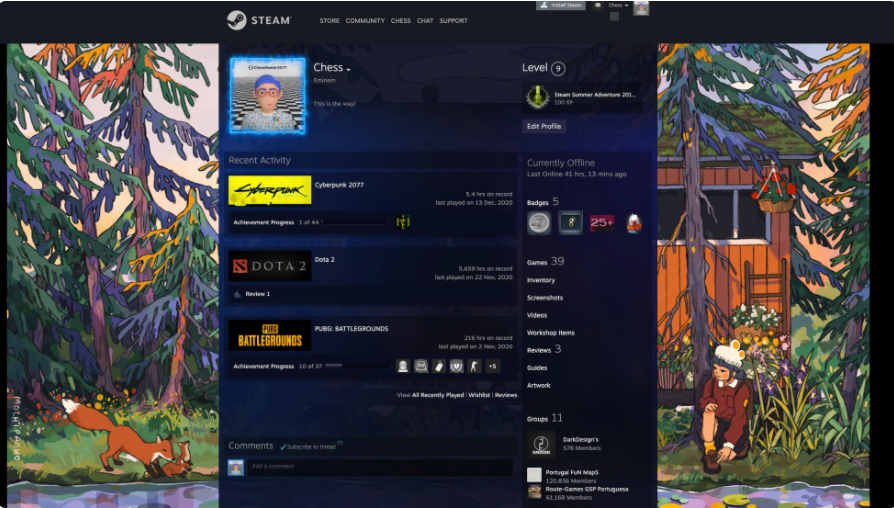Click the 'This is the way!' profile summary
This screenshot has width=894, height=508.
pos(334,104)
